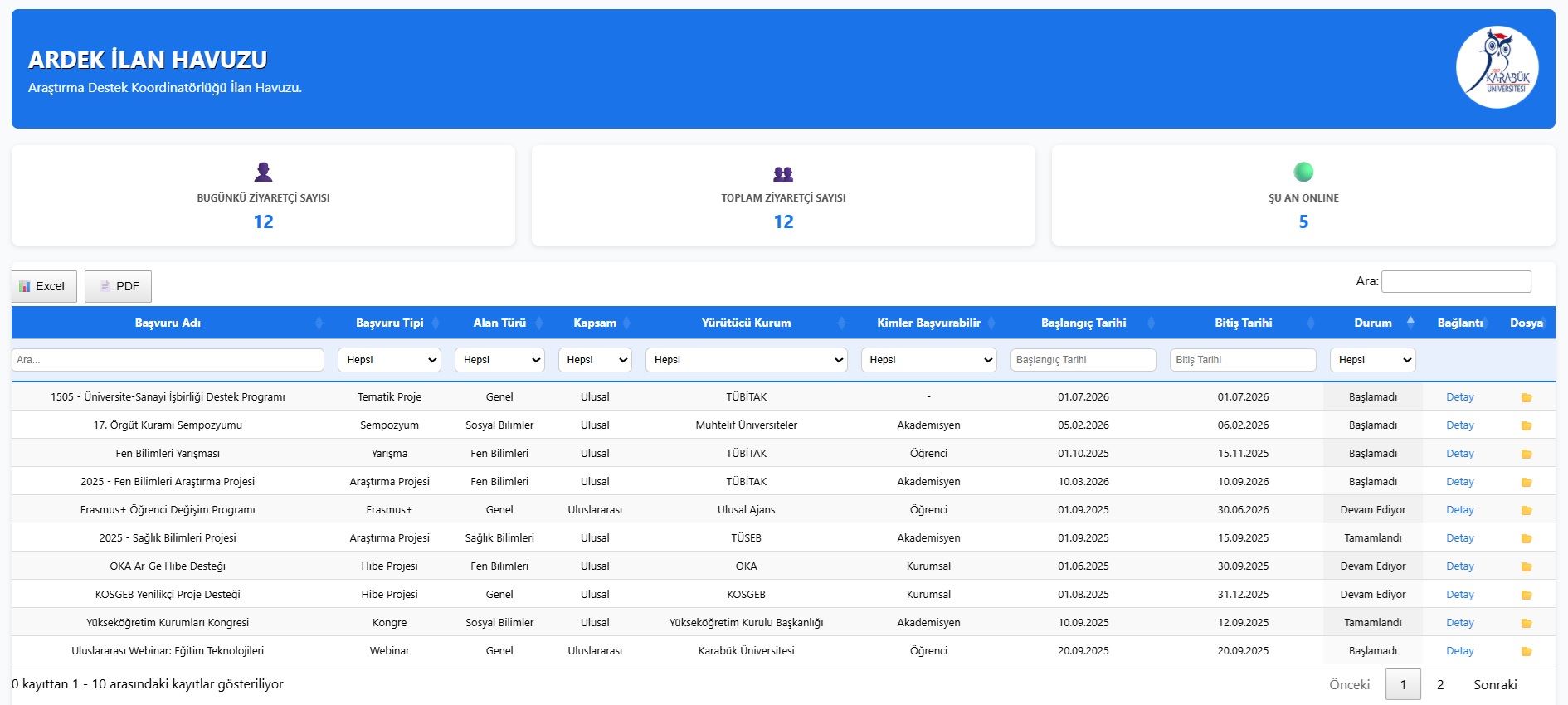Viewport: 1568px width, 705px height.
Task: Open folder icon for Erasmus+ Öğrenci Değişim row
Action: 1526,510
